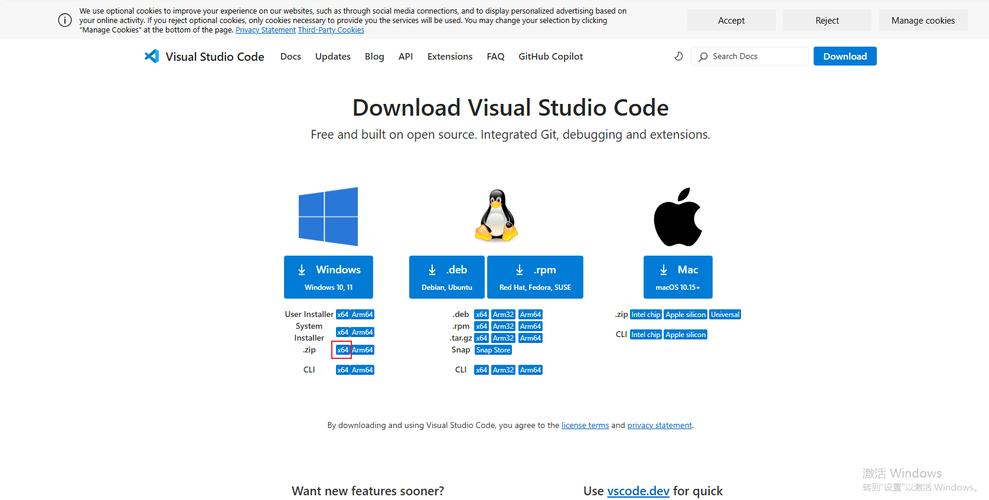Screen dimensions: 989x500
Task: Open the API menu item
Action: [x=406, y=56]
